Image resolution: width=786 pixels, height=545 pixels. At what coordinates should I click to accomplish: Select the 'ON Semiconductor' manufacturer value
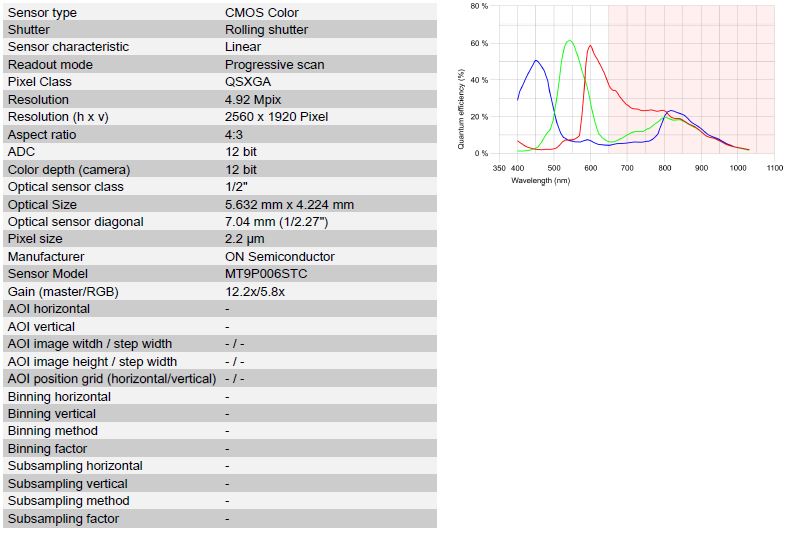click(280, 257)
